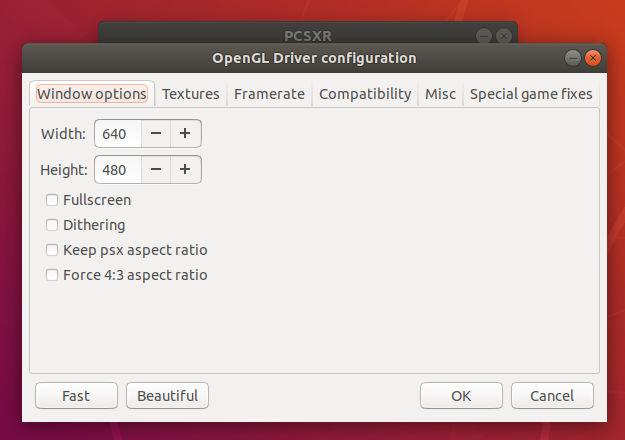625x440 pixels.
Task: Minimize the PCSXR window behind
Action: [x=484, y=36]
